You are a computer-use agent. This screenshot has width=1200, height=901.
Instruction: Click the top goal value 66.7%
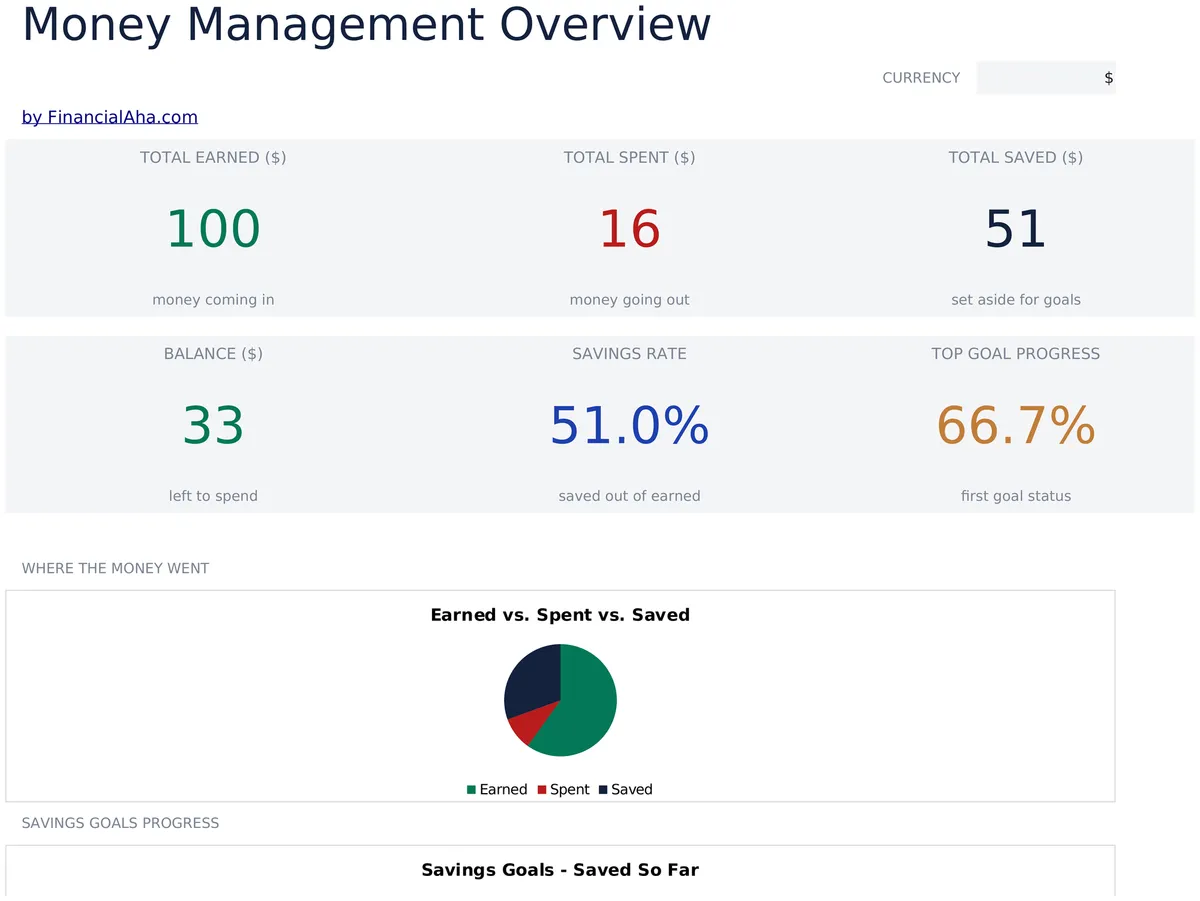(1016, 425)
